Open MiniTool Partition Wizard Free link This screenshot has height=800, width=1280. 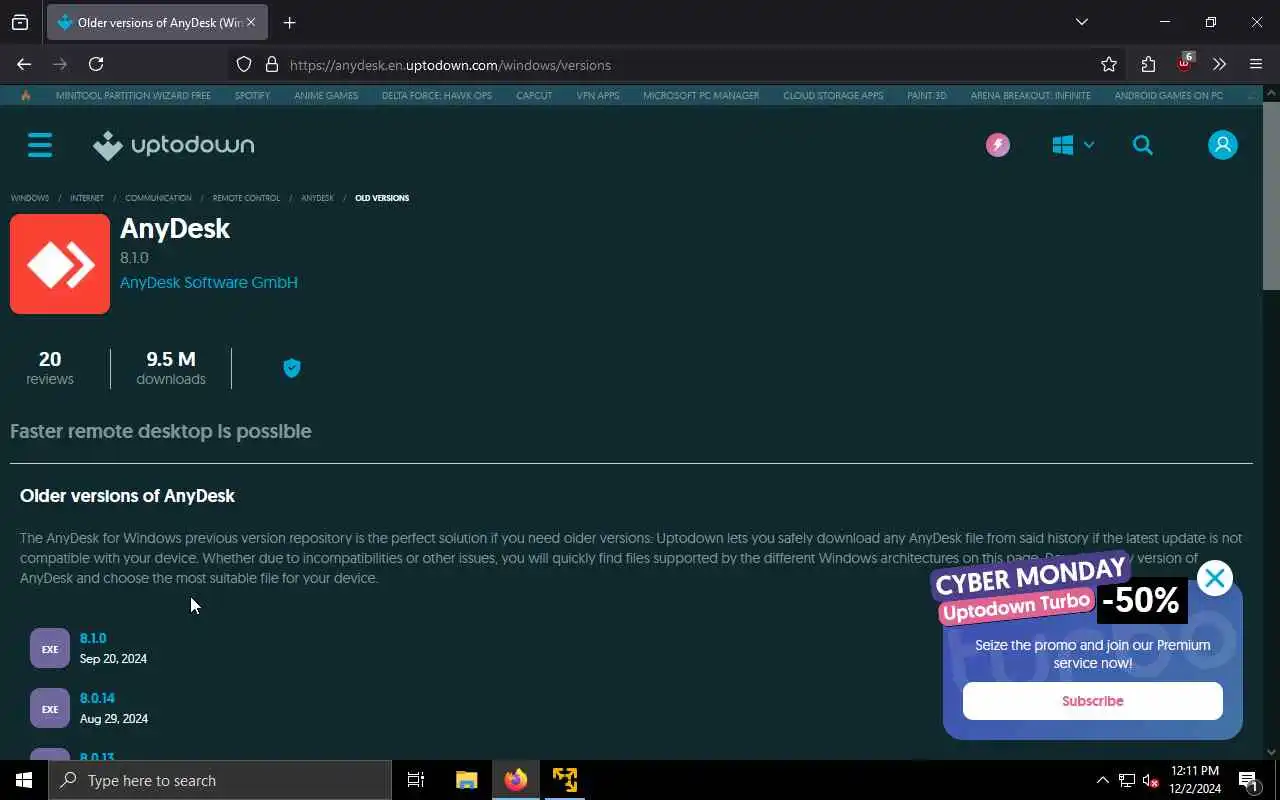click(133, 96)
